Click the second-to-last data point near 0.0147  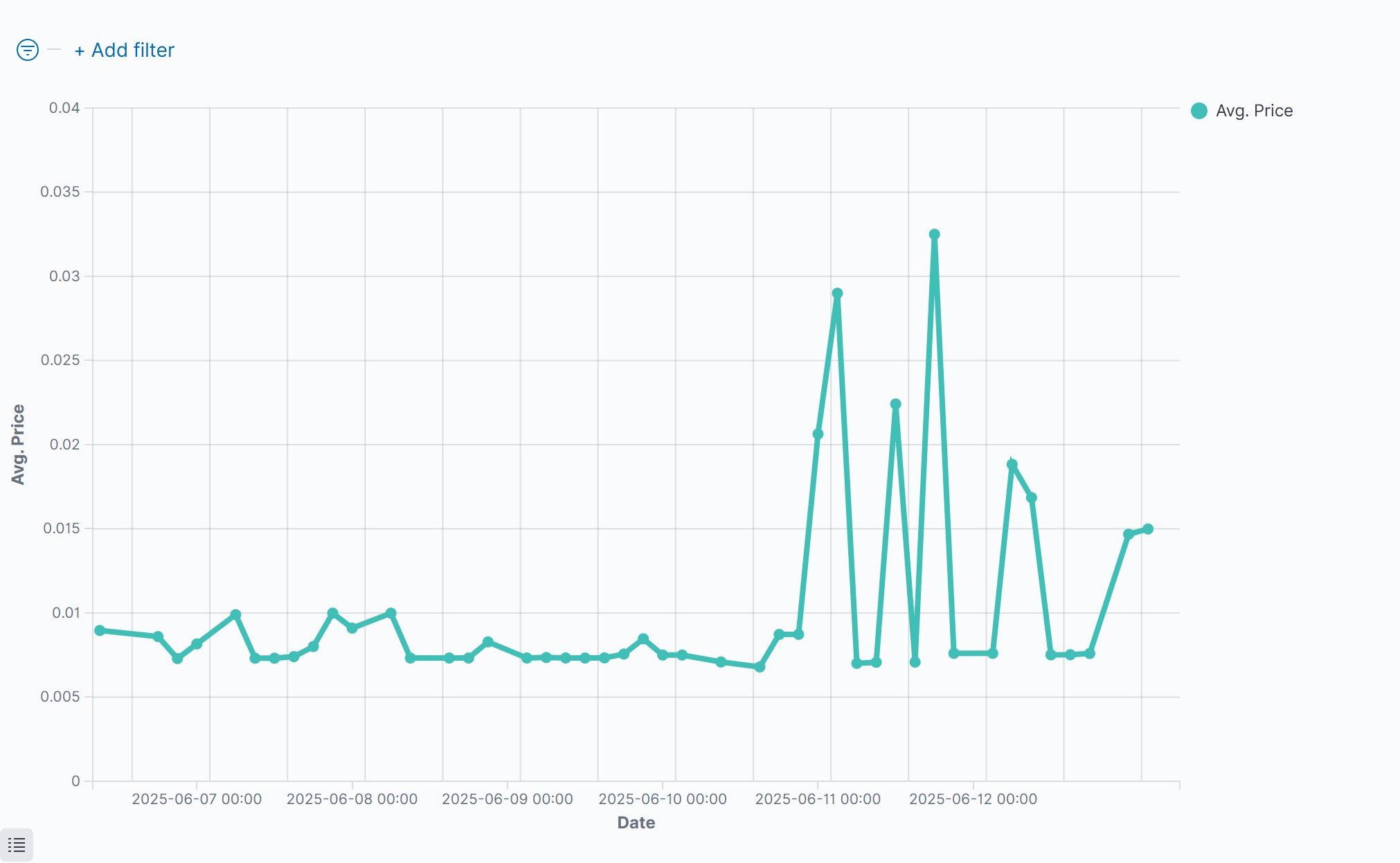pyautogui.click(x=1129, y=534)
